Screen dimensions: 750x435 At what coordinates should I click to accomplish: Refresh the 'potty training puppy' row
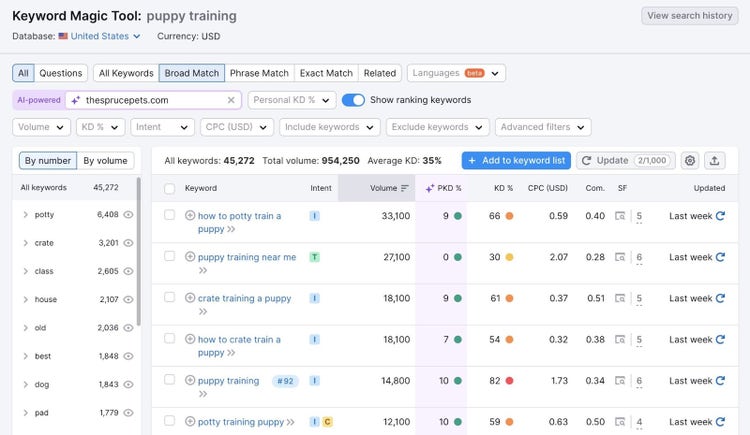[720, 422]
